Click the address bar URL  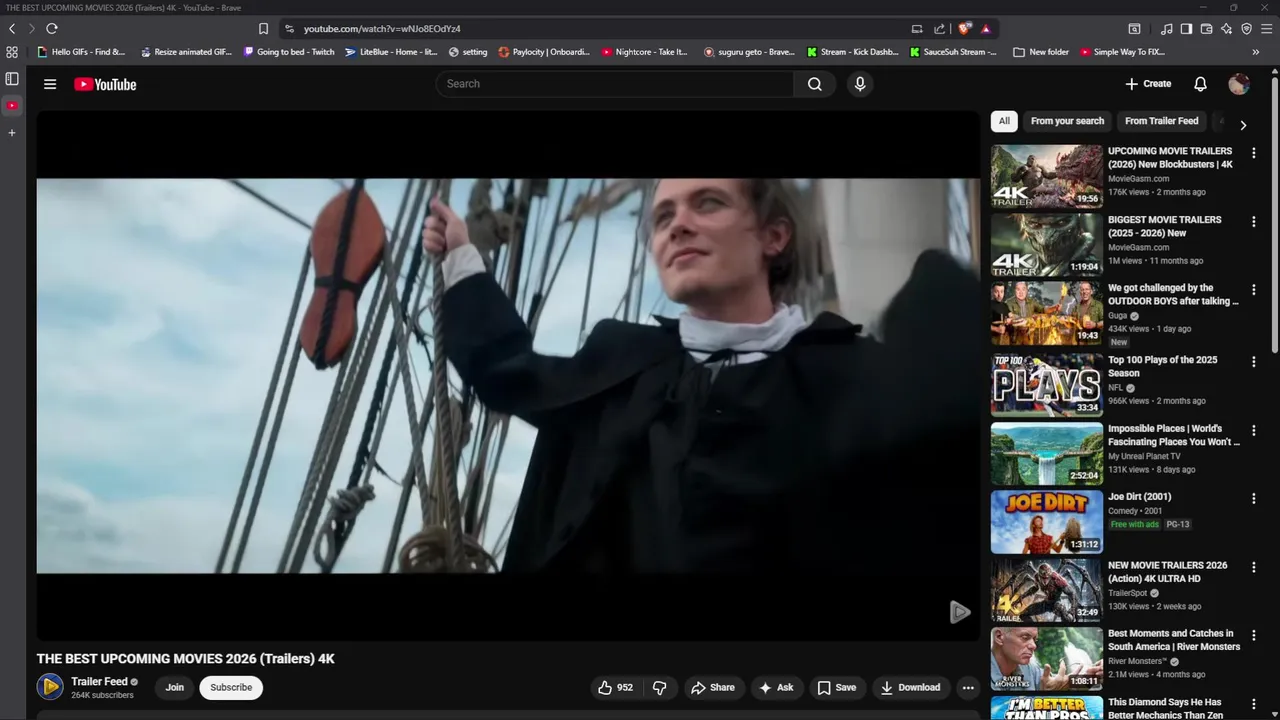tap(382, 29)
